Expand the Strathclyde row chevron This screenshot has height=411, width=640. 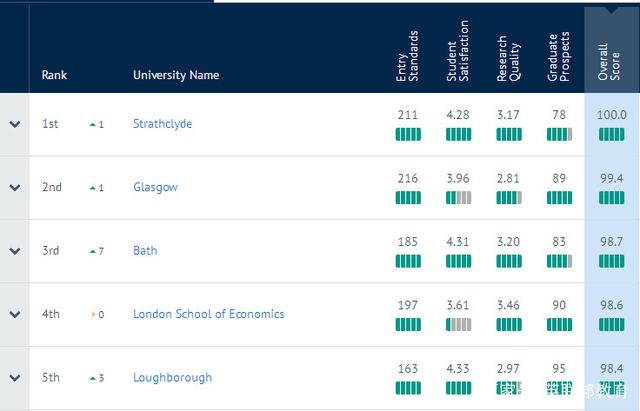tap(14, 124)
